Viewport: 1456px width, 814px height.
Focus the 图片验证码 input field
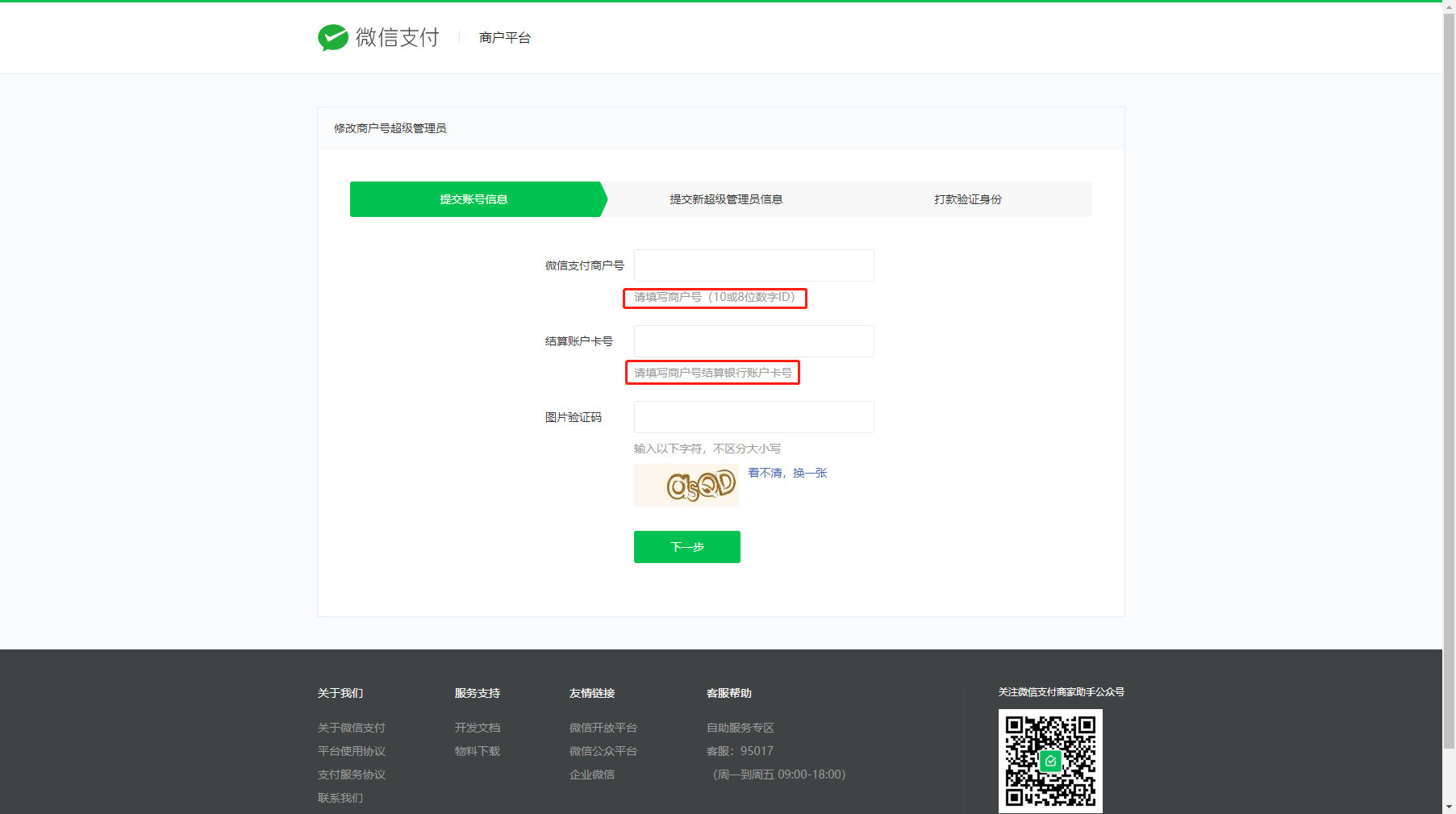pos(753,417)
